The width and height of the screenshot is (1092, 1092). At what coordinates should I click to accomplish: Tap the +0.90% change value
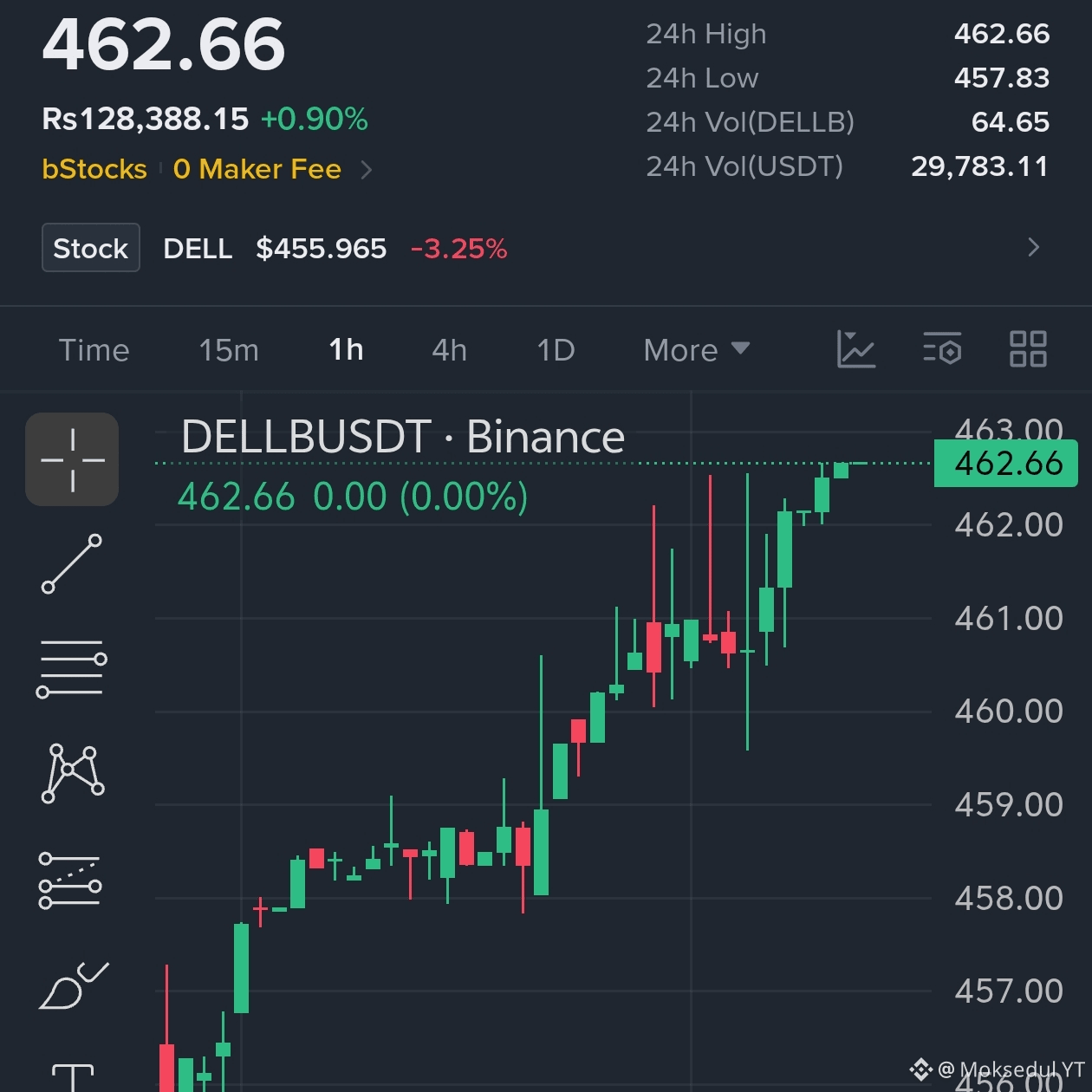click(x=315, y=119)
